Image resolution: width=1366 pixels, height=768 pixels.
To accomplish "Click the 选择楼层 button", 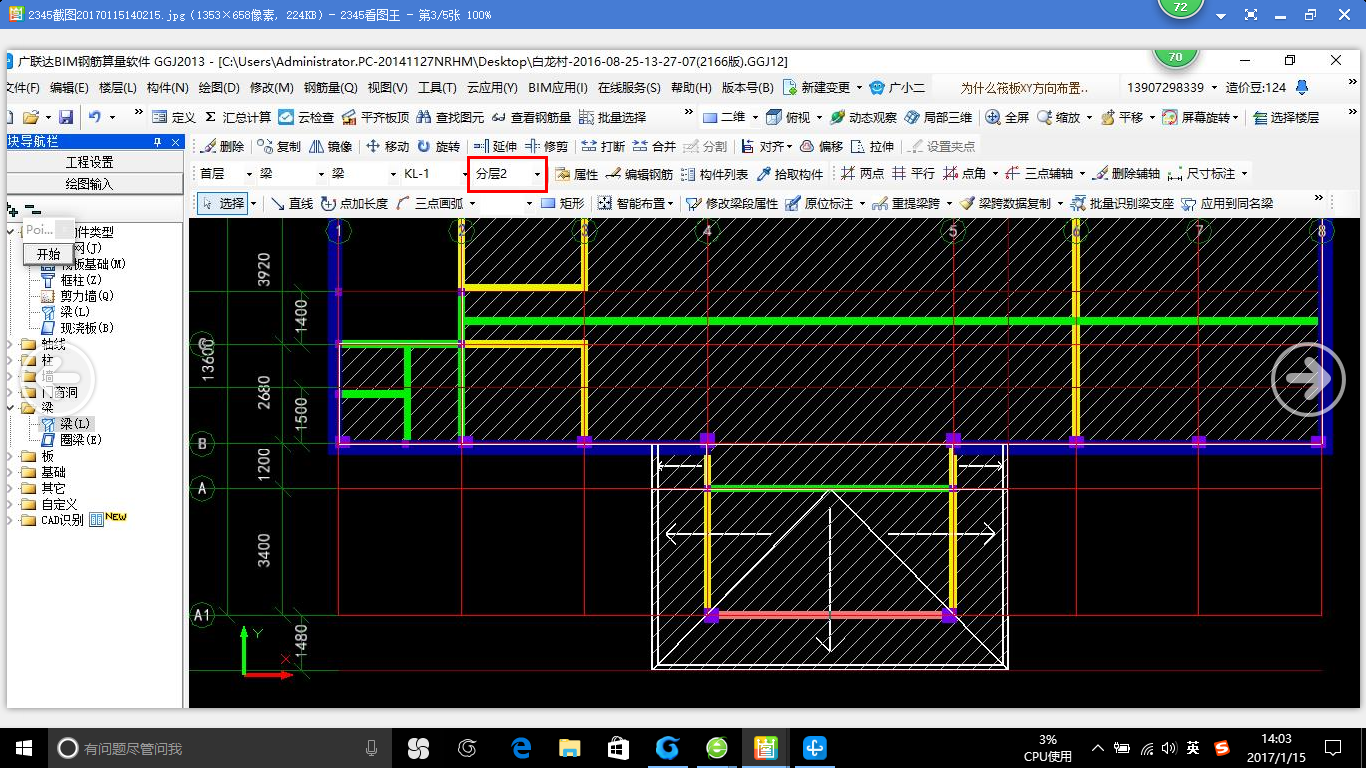I will (1286, 117).
